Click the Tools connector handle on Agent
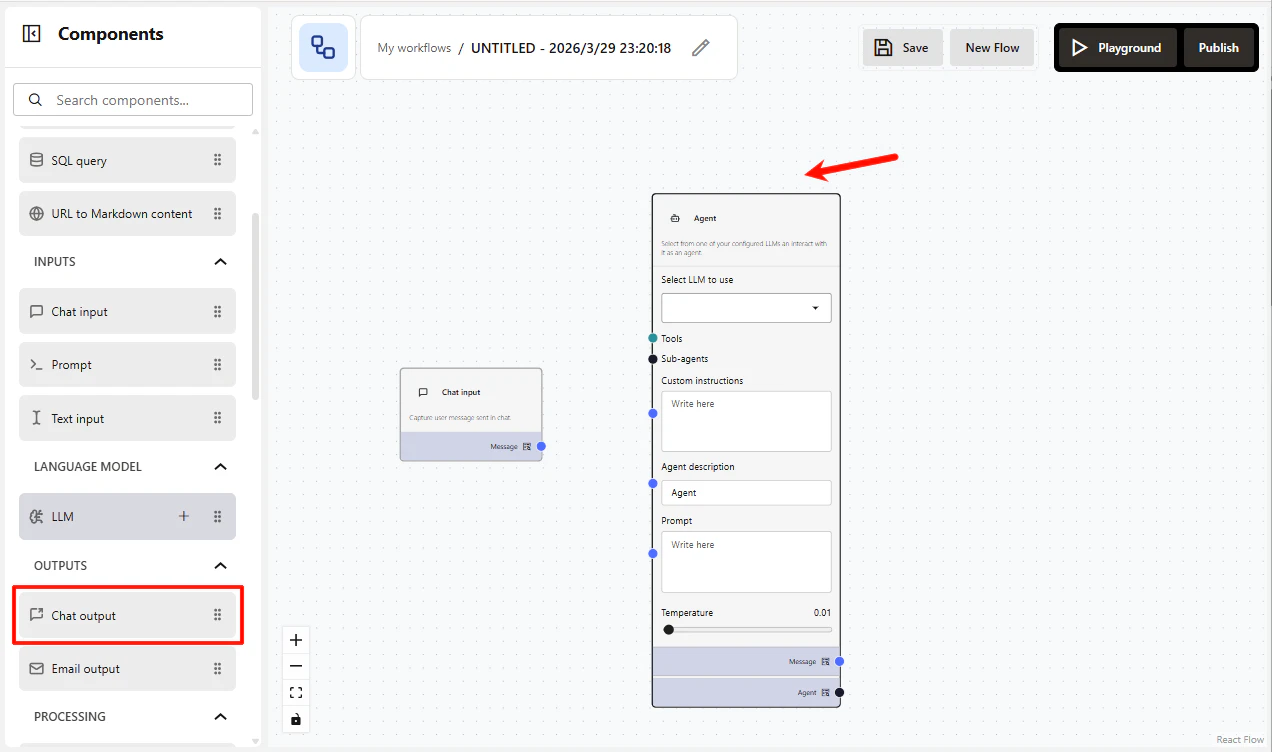Viewport: 1272px width, 752px height. point(653,338)
